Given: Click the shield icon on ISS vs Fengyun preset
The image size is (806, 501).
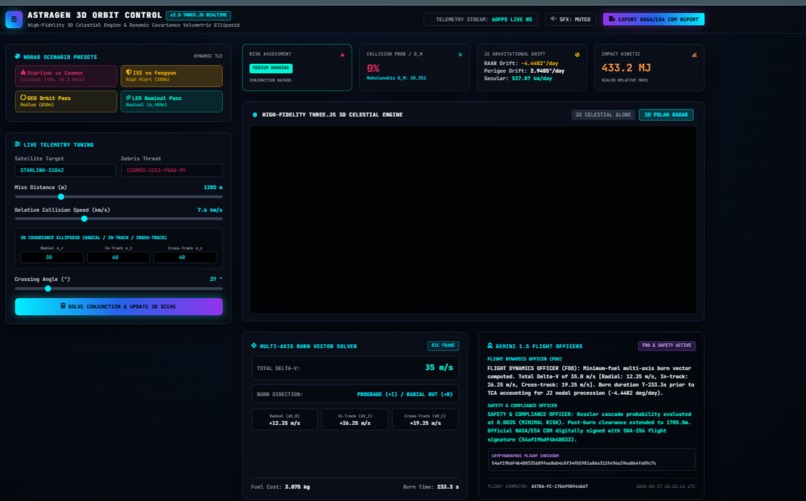Looking at the screenshot, I should point(129,72).
